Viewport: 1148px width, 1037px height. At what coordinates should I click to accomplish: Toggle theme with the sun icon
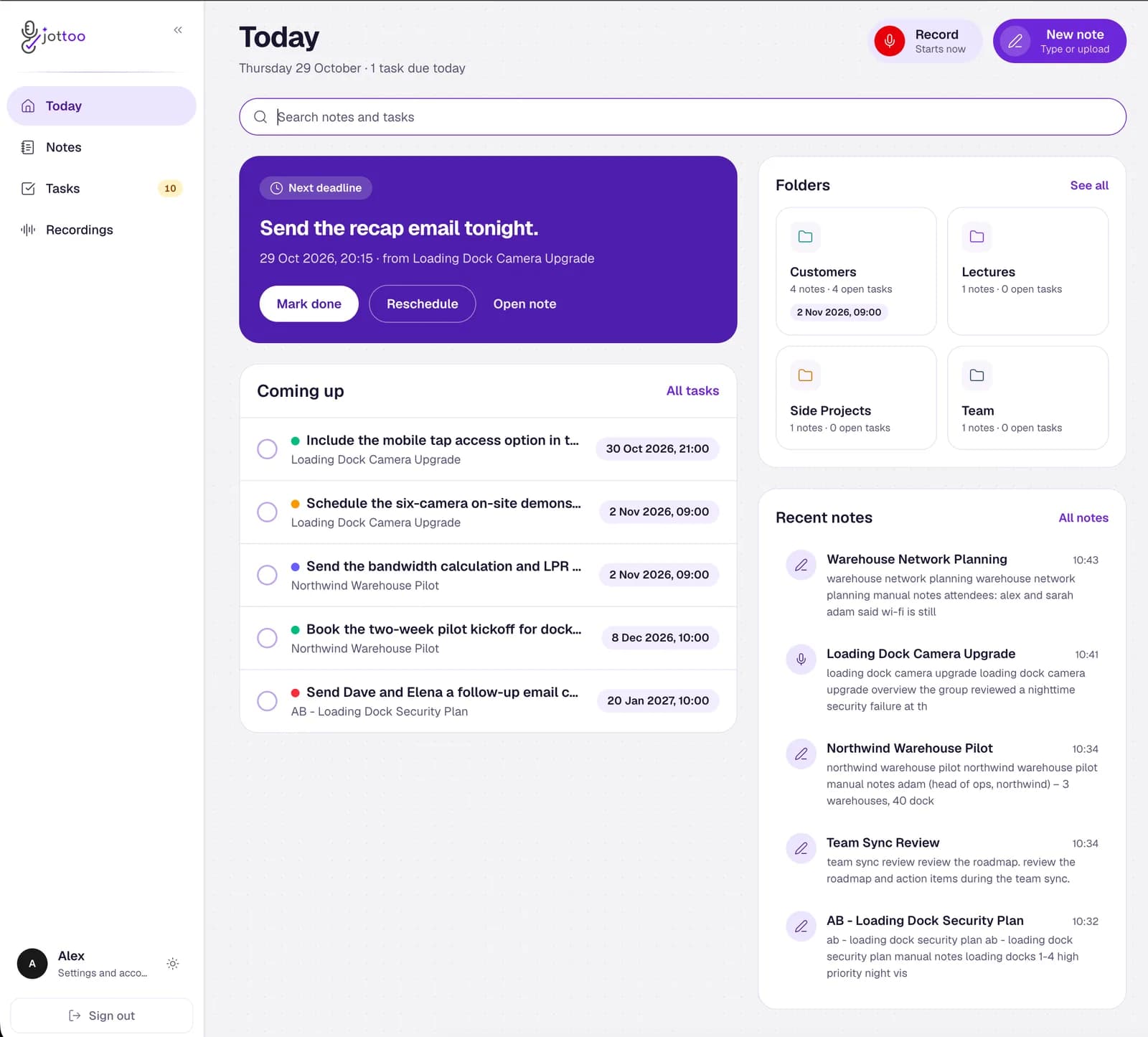click(173, 964)
